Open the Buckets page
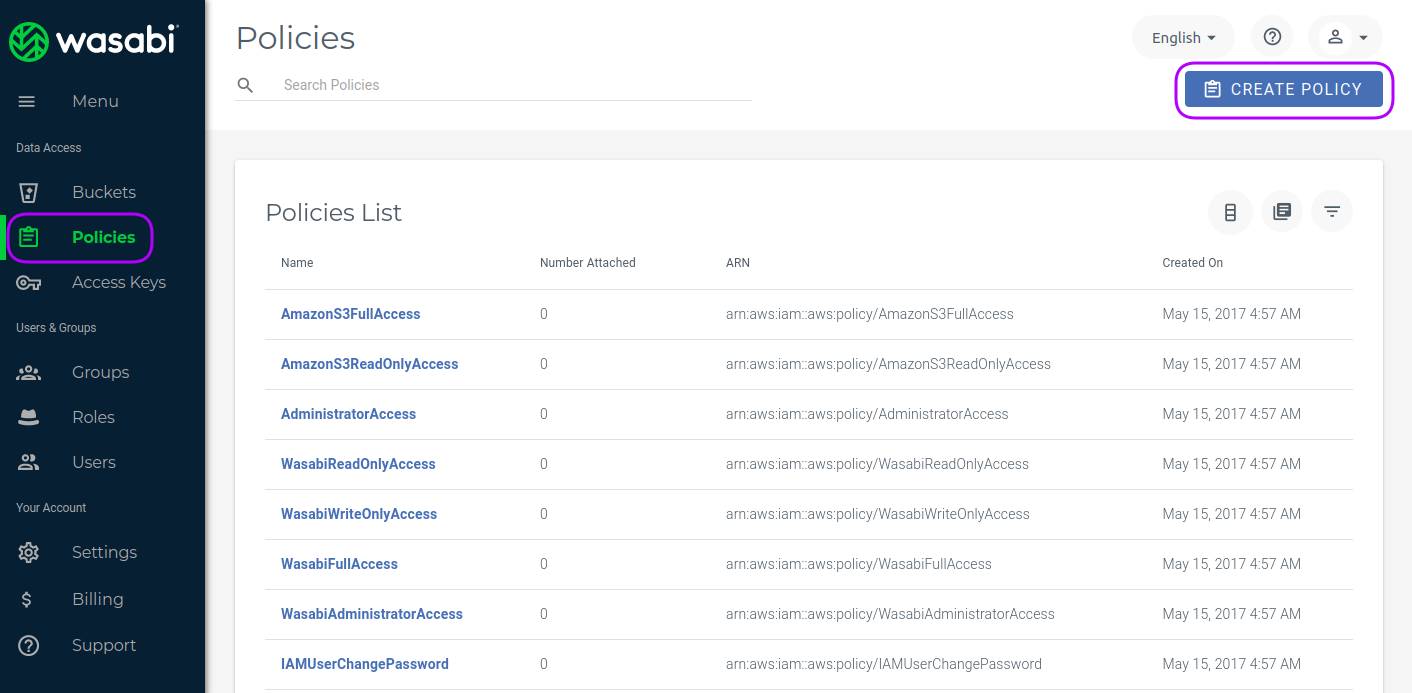Viewport: 1412px width, 693px height. tap(103, 192)
